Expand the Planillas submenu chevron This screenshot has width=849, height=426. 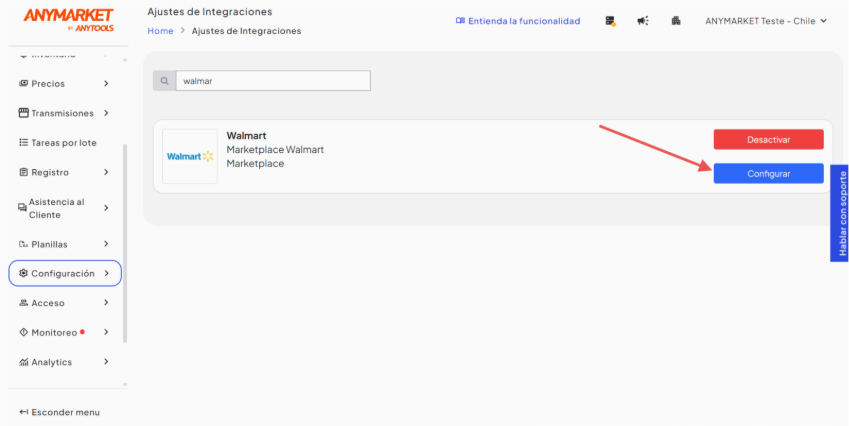tap(106, 244)
